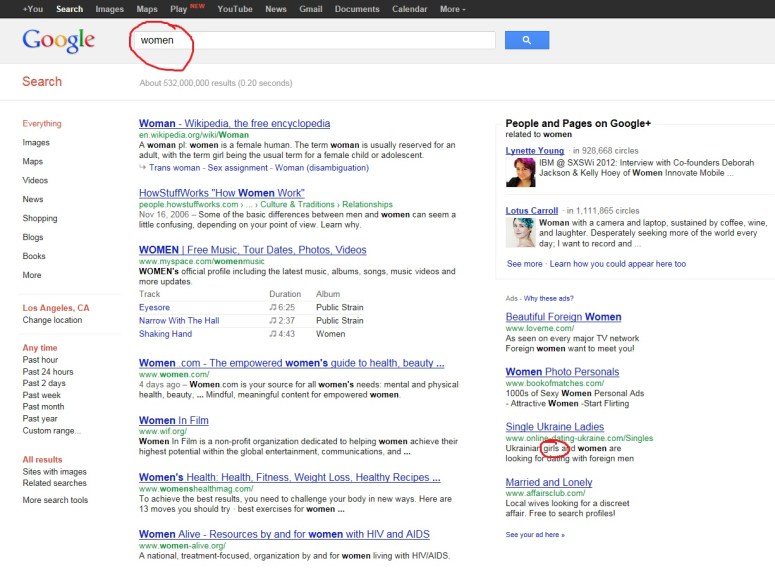
Task: Filter results by Videos in sidebar
Action: coord(35,180)
